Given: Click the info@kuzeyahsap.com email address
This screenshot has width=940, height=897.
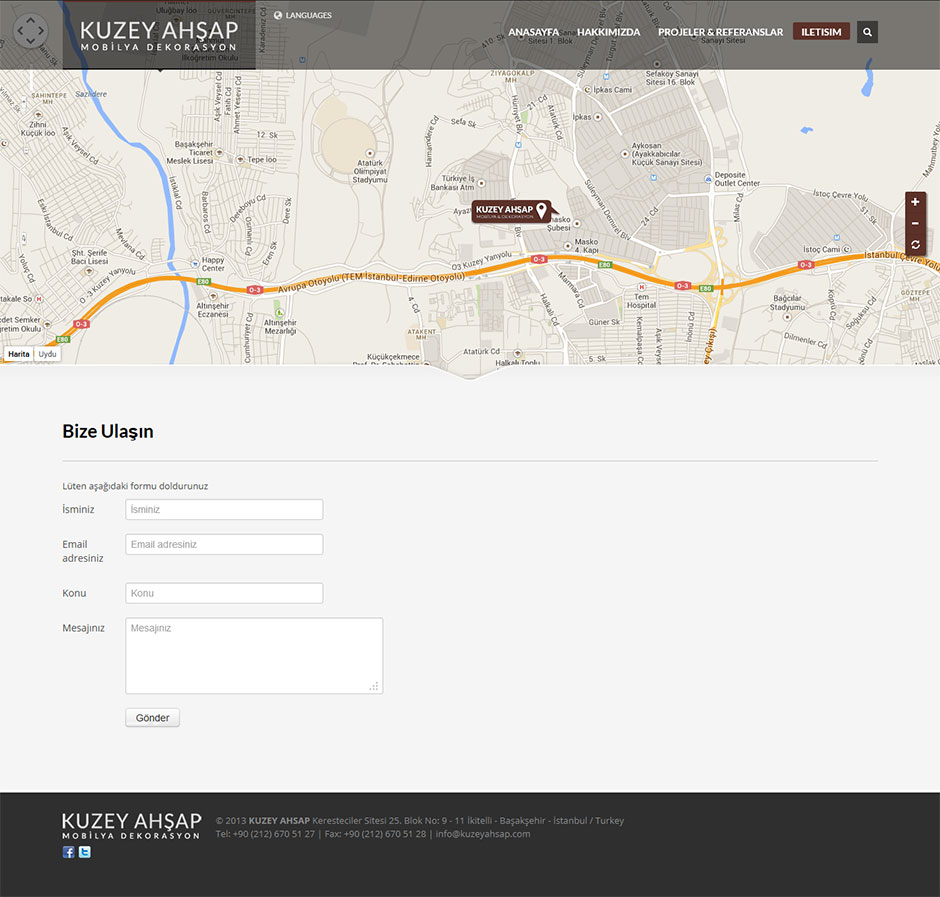Looking at the screenshot, I should click(483, 834).
